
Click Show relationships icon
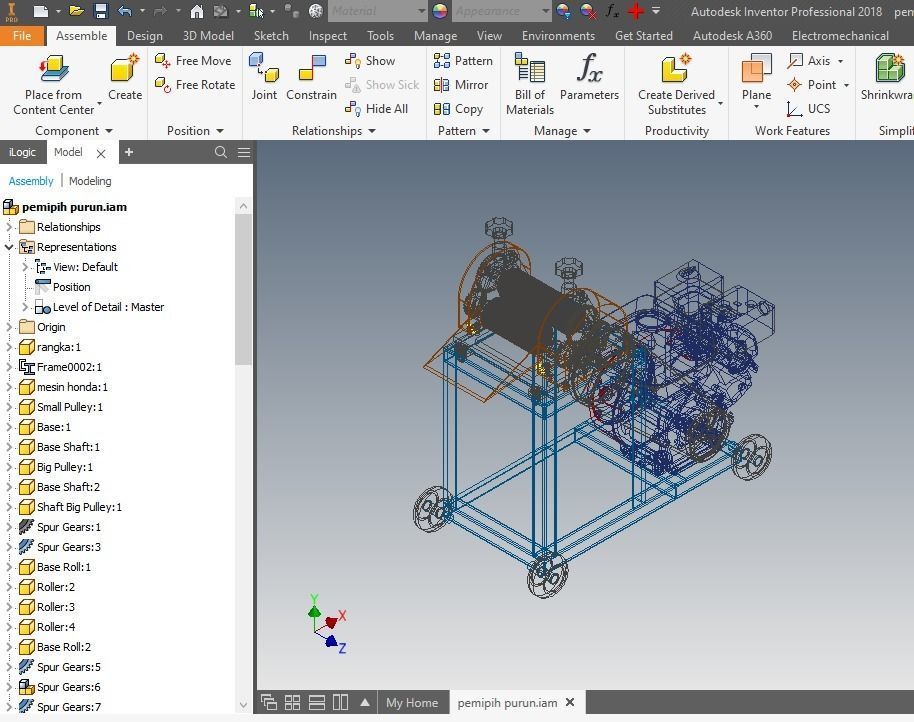[353, 61]
